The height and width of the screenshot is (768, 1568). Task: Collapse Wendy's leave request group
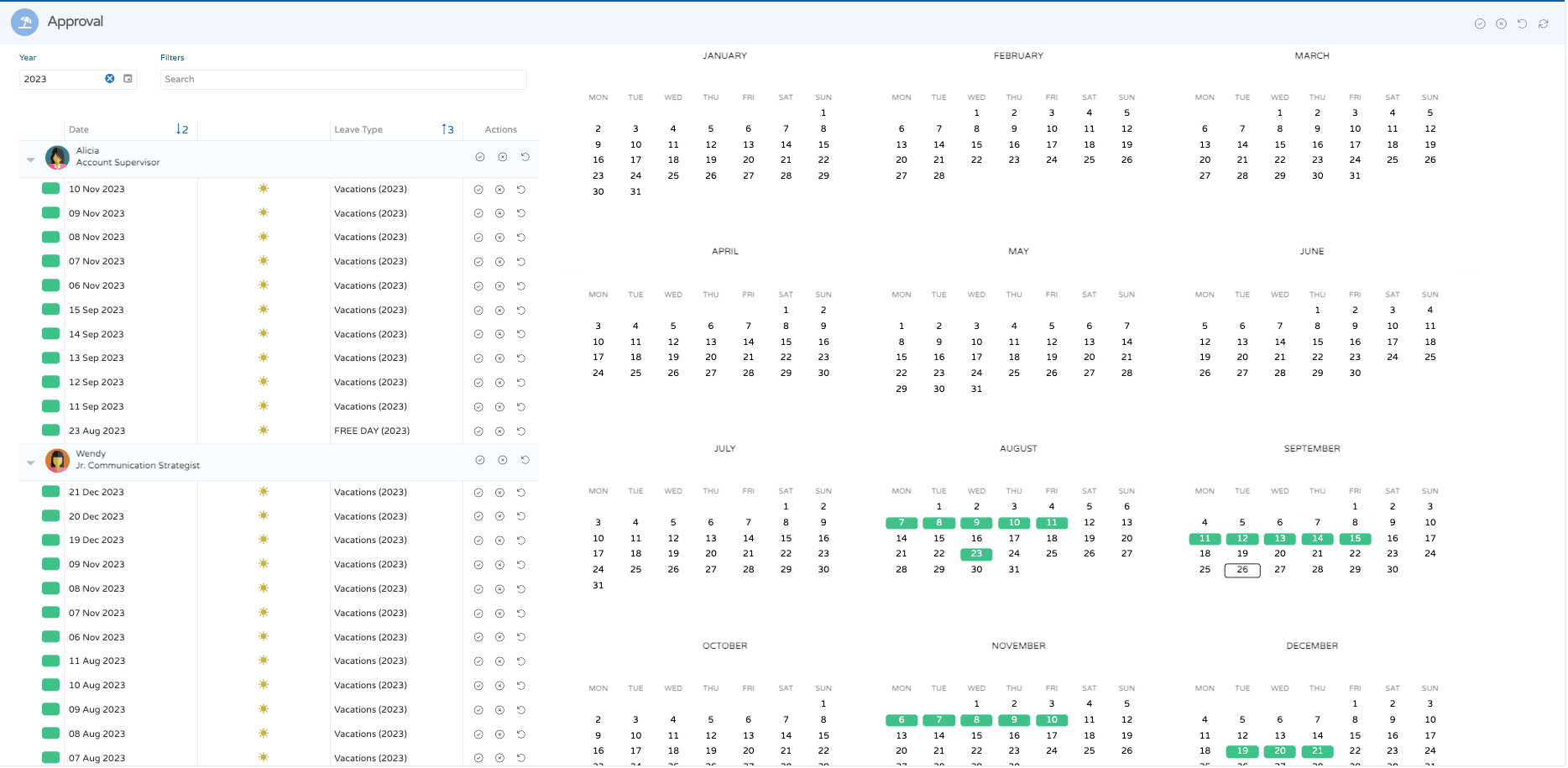[31, 462]
